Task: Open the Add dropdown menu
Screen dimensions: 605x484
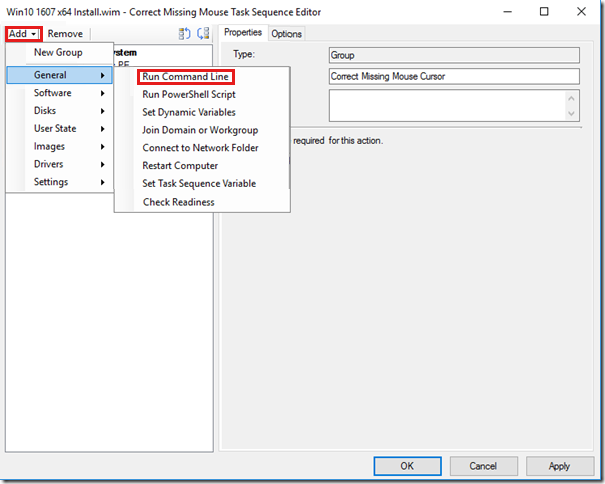Action: point(23,34)
